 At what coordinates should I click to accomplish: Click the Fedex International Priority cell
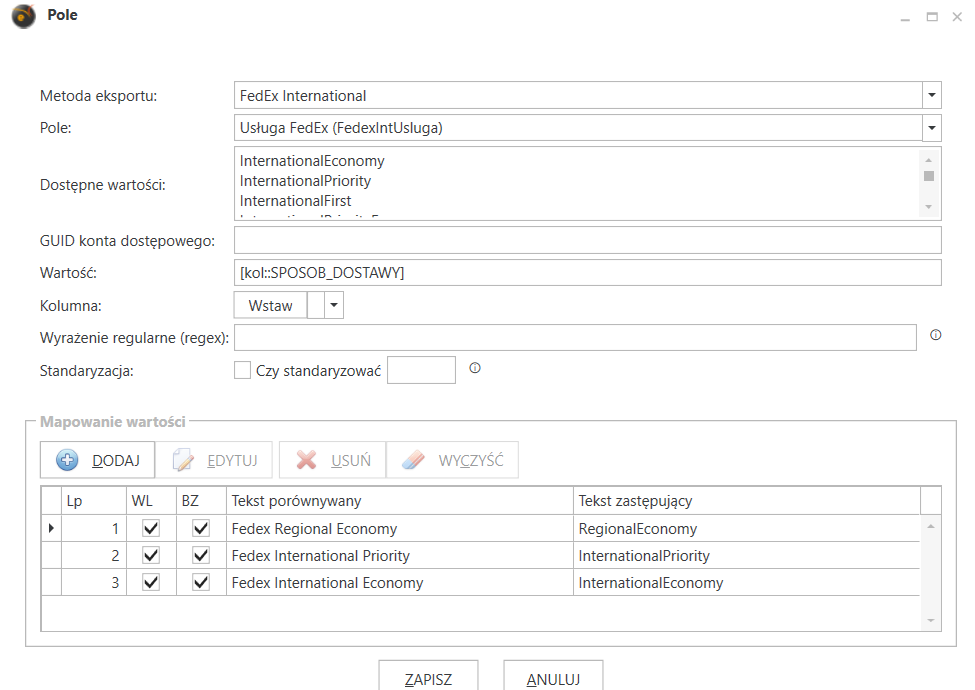coord(400,555)
